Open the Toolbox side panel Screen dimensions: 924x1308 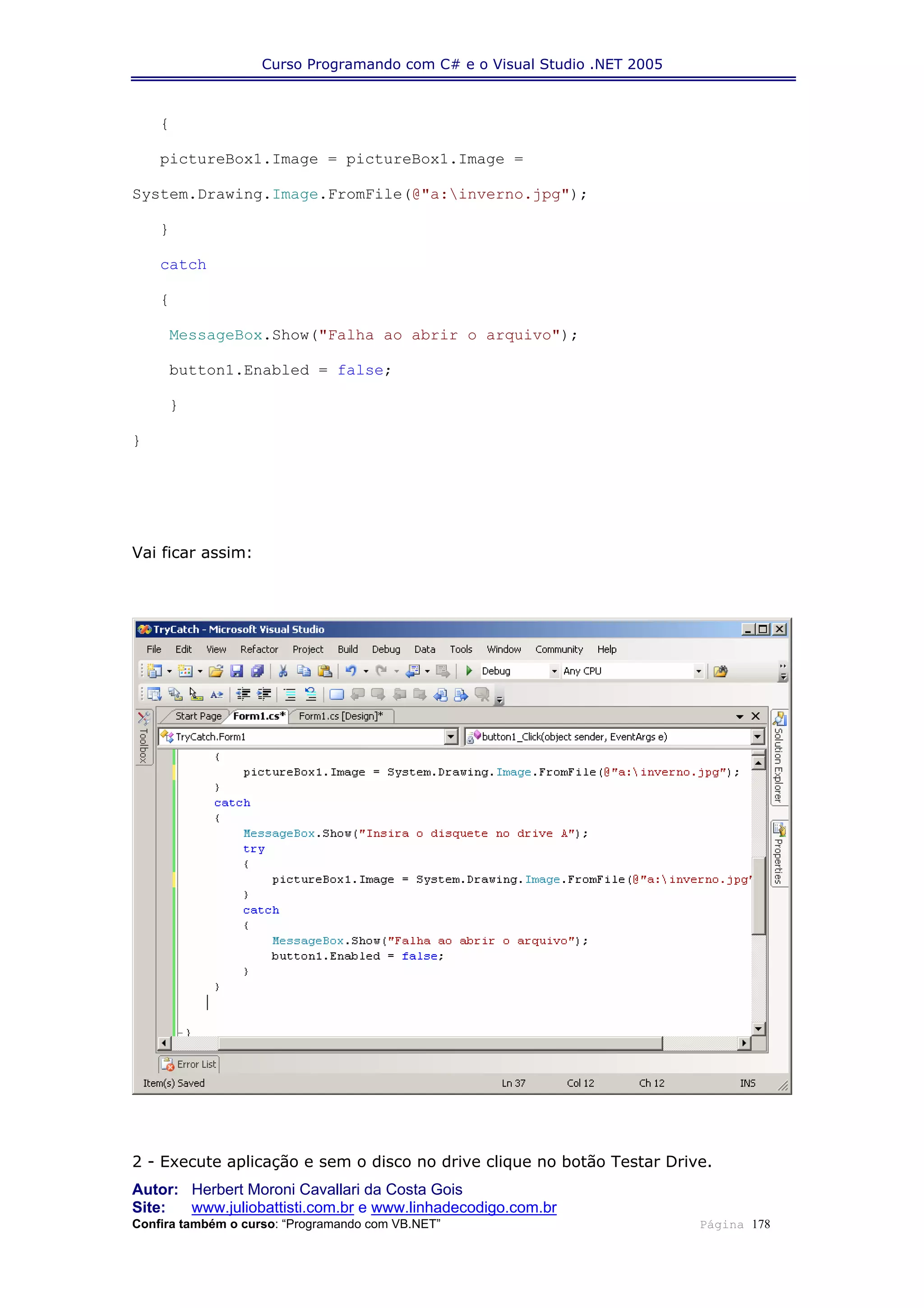144,737
